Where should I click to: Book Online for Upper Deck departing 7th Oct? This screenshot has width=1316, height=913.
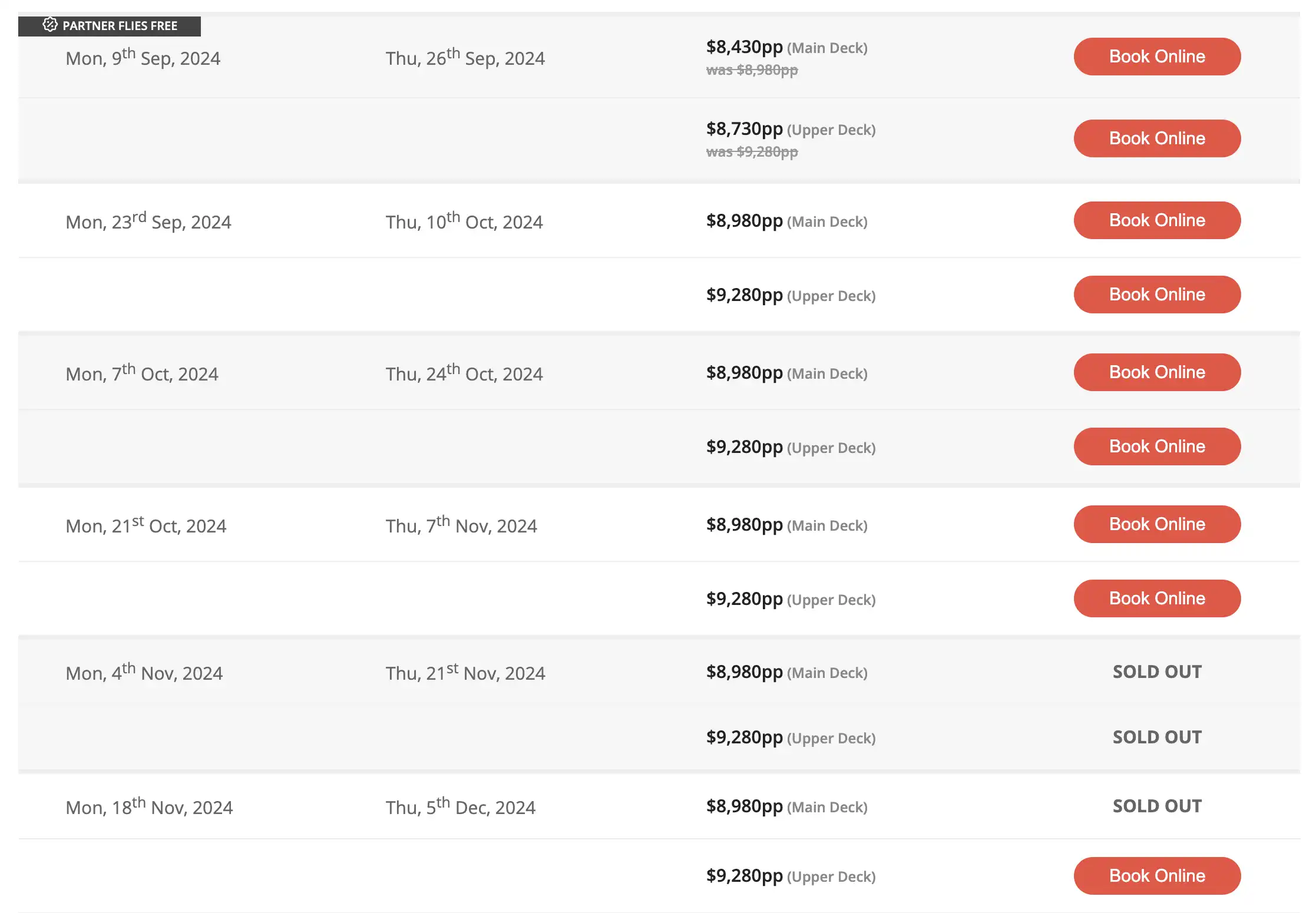pos(1156,446)
